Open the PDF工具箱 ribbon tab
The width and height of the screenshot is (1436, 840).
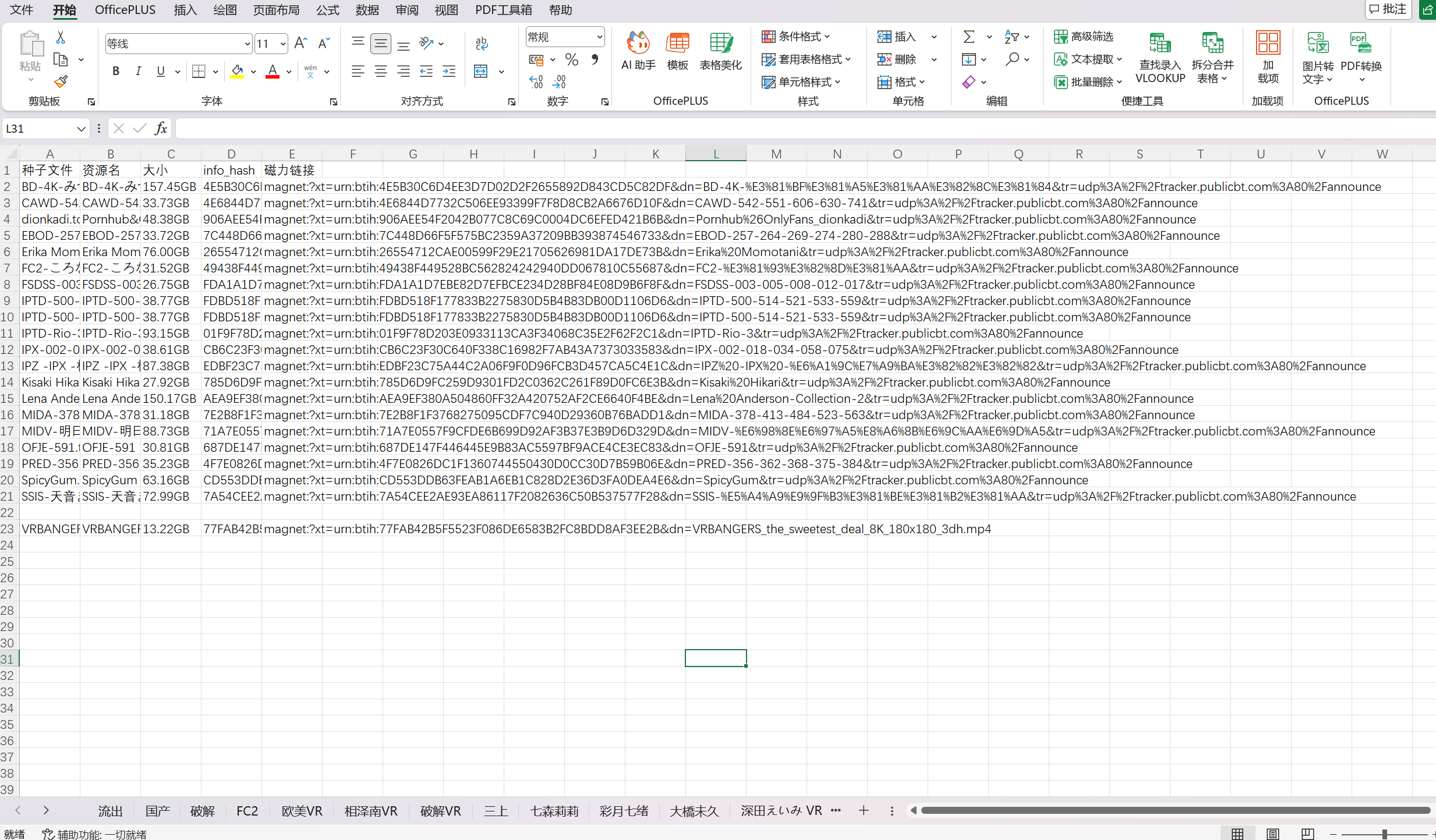503,10
